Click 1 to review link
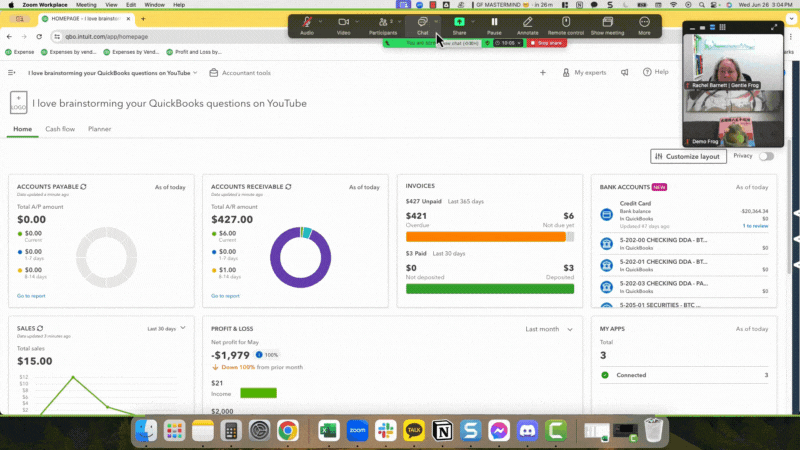Viewport: 800px width, 450px height. click(x=755, y=226)
